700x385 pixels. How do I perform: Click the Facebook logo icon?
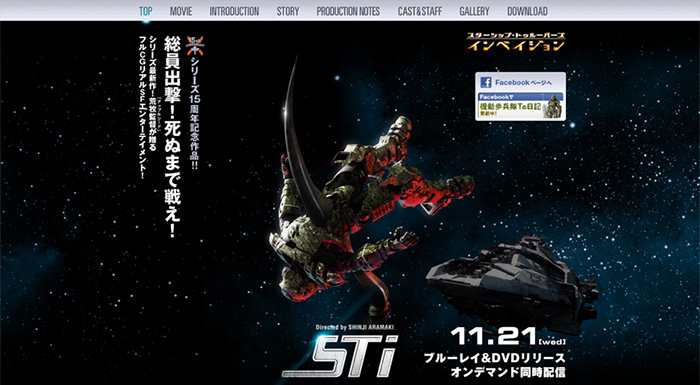(x=486, y=83)
